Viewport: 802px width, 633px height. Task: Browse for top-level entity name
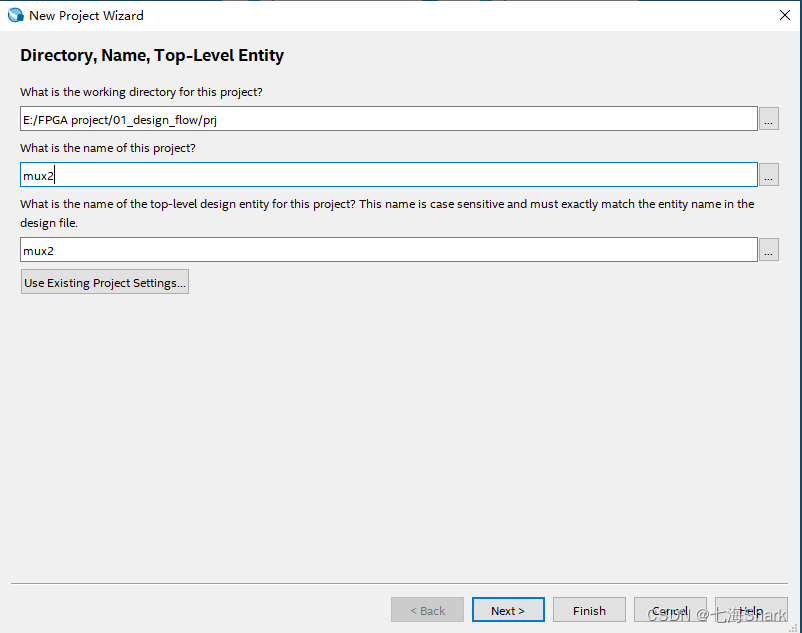point(768,250)
